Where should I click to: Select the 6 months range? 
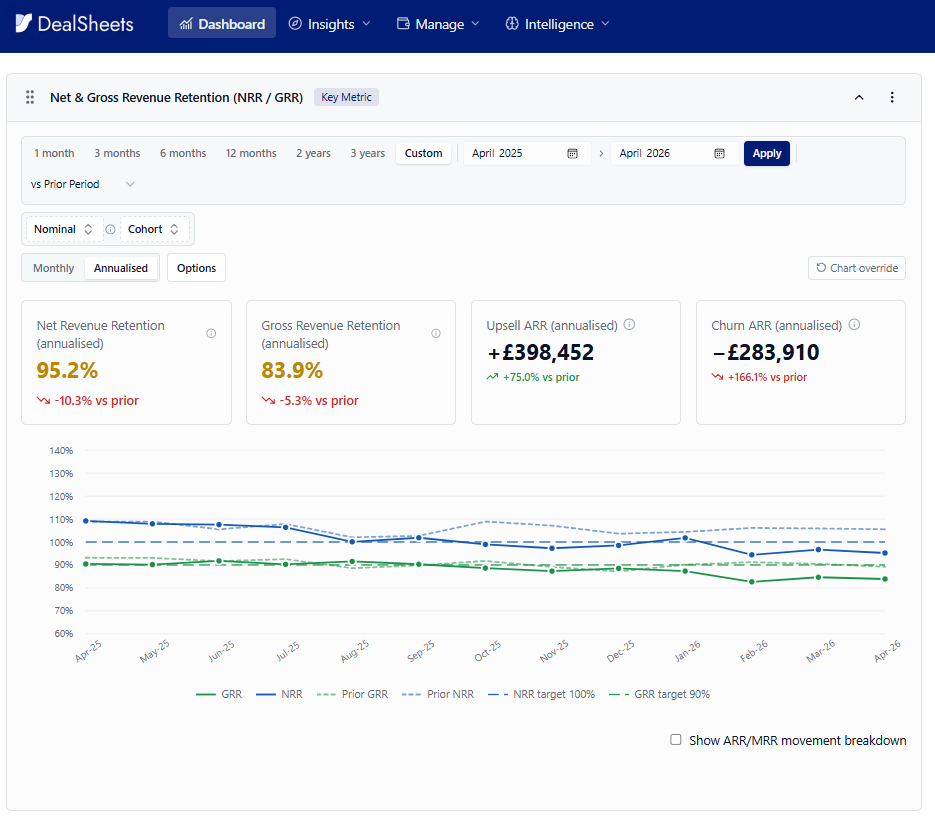(183, 153)
